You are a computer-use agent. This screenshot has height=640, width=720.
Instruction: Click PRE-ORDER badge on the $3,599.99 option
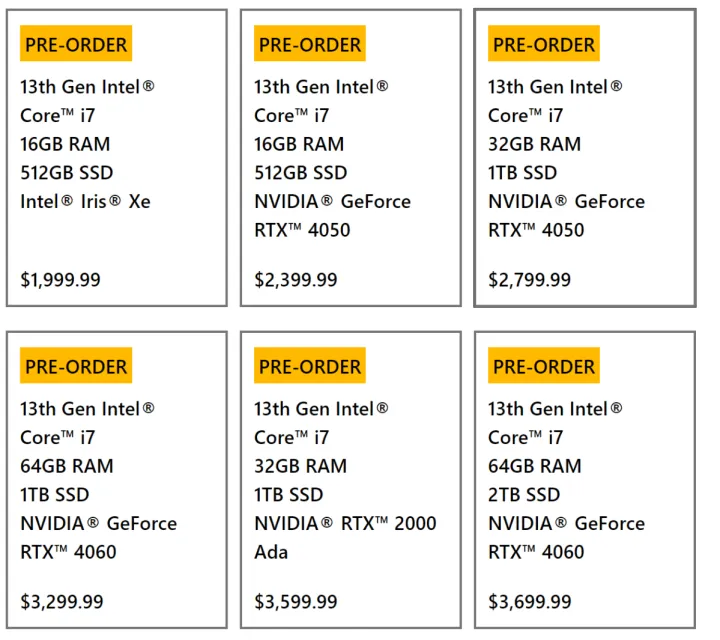(310, 366)
